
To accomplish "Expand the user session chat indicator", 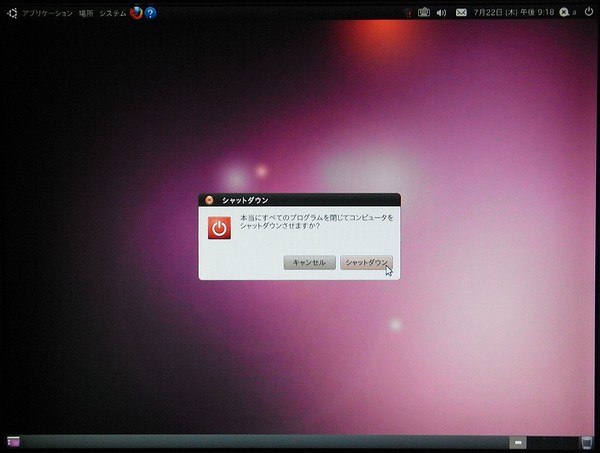I will pos(565,13).
